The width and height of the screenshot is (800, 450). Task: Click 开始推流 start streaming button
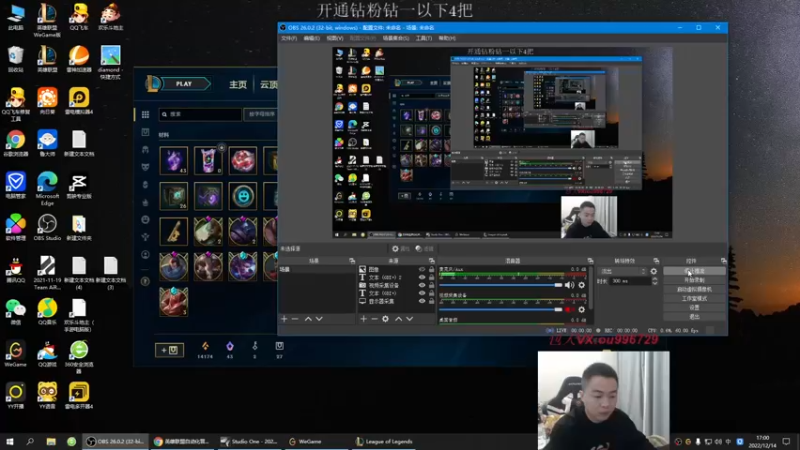click(694, 271)
